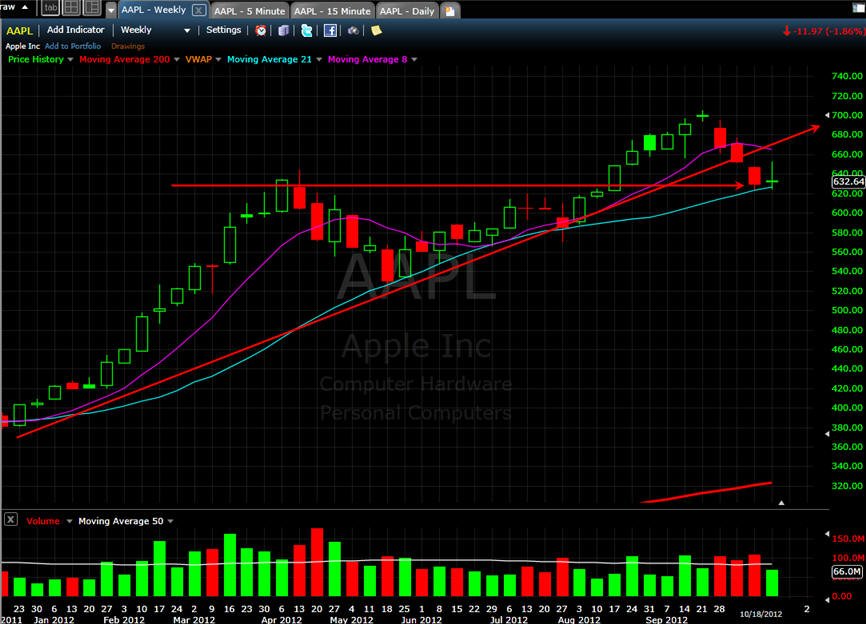Viewport: 866px width, 624px height.
Task: Open the yellow sticky note icon
Action: click(x=376, y=30)
